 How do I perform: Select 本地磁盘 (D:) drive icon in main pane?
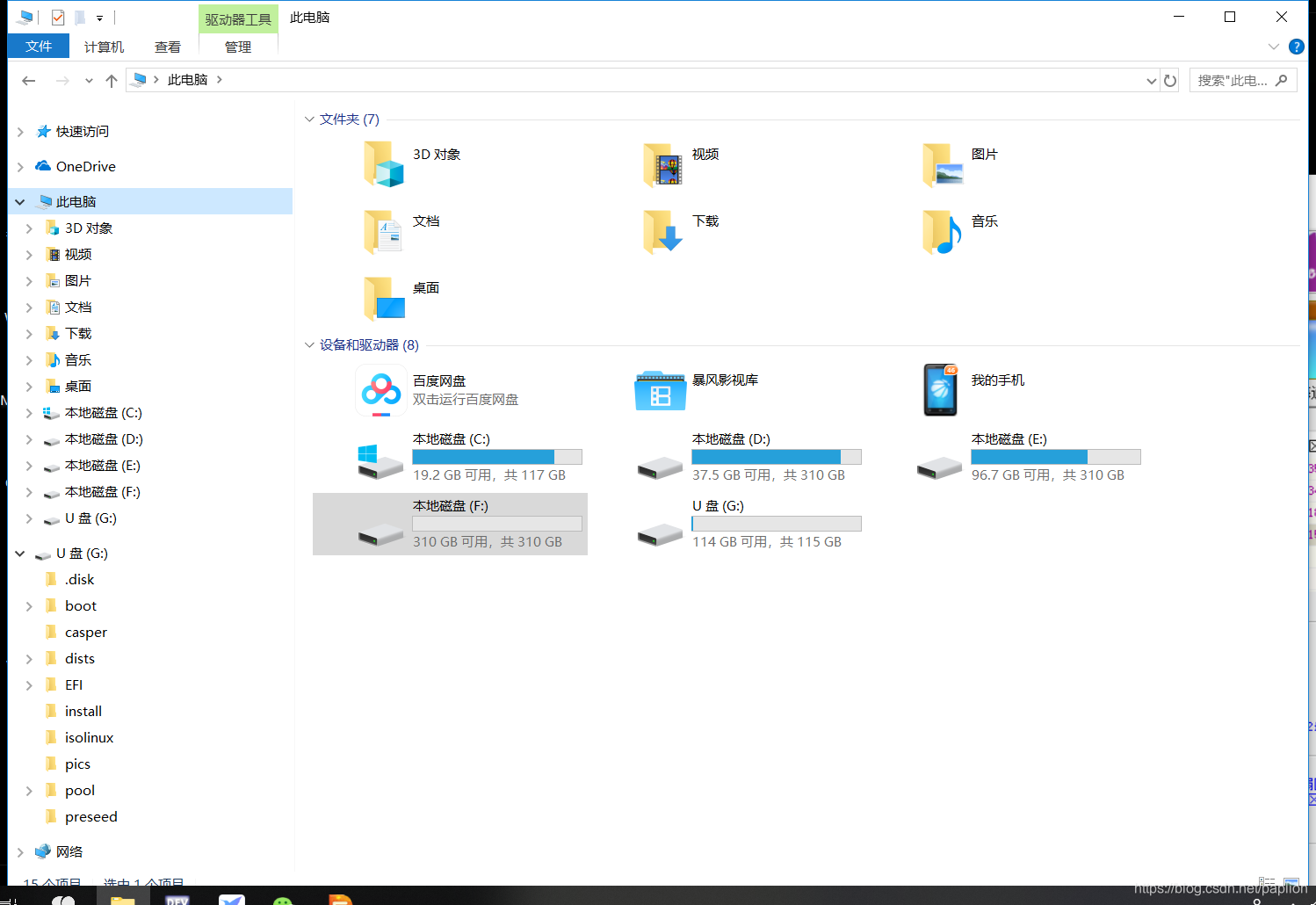click(x=661, y=467)
